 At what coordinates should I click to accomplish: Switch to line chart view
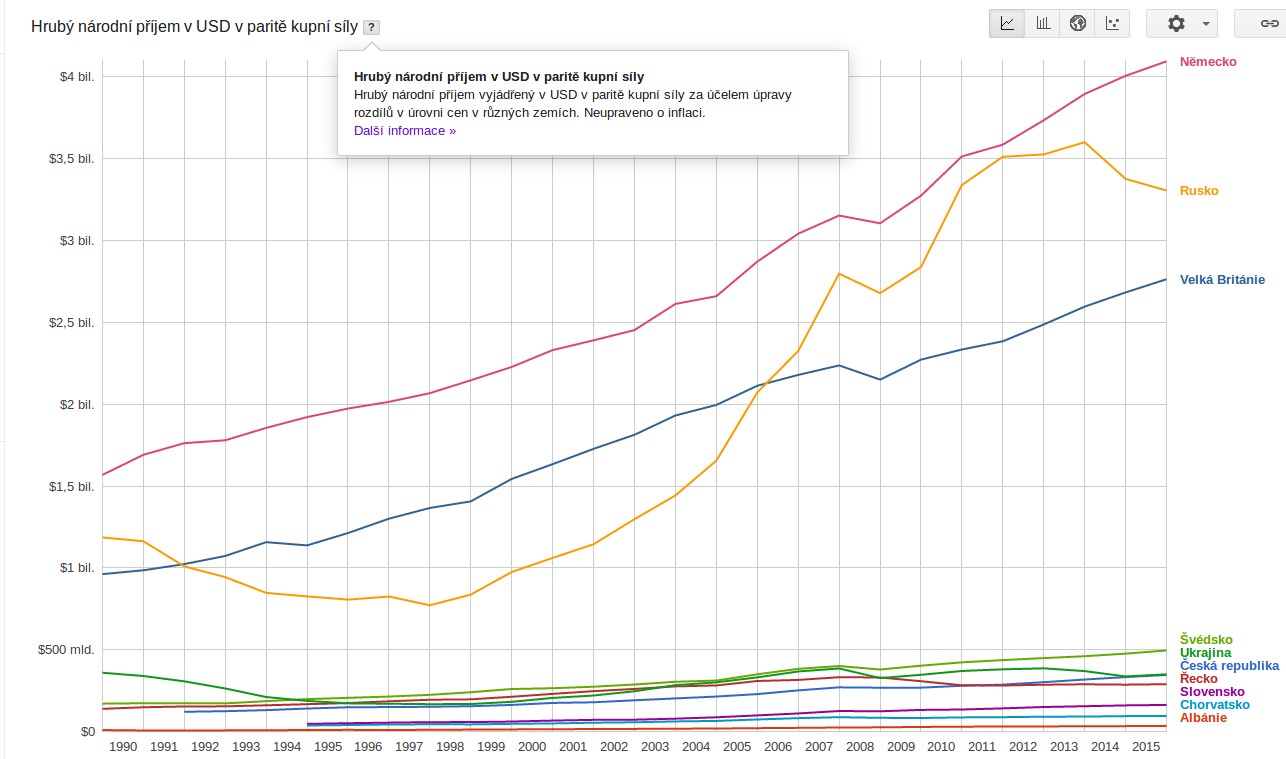click(x=1007, y=23)
